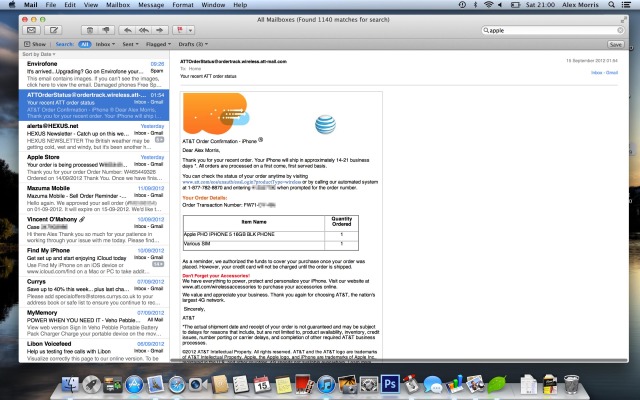The width and height of the screenshot is (640, 400).
Task: Open the Flagged favorites dropdown
Action: [158, 44]
